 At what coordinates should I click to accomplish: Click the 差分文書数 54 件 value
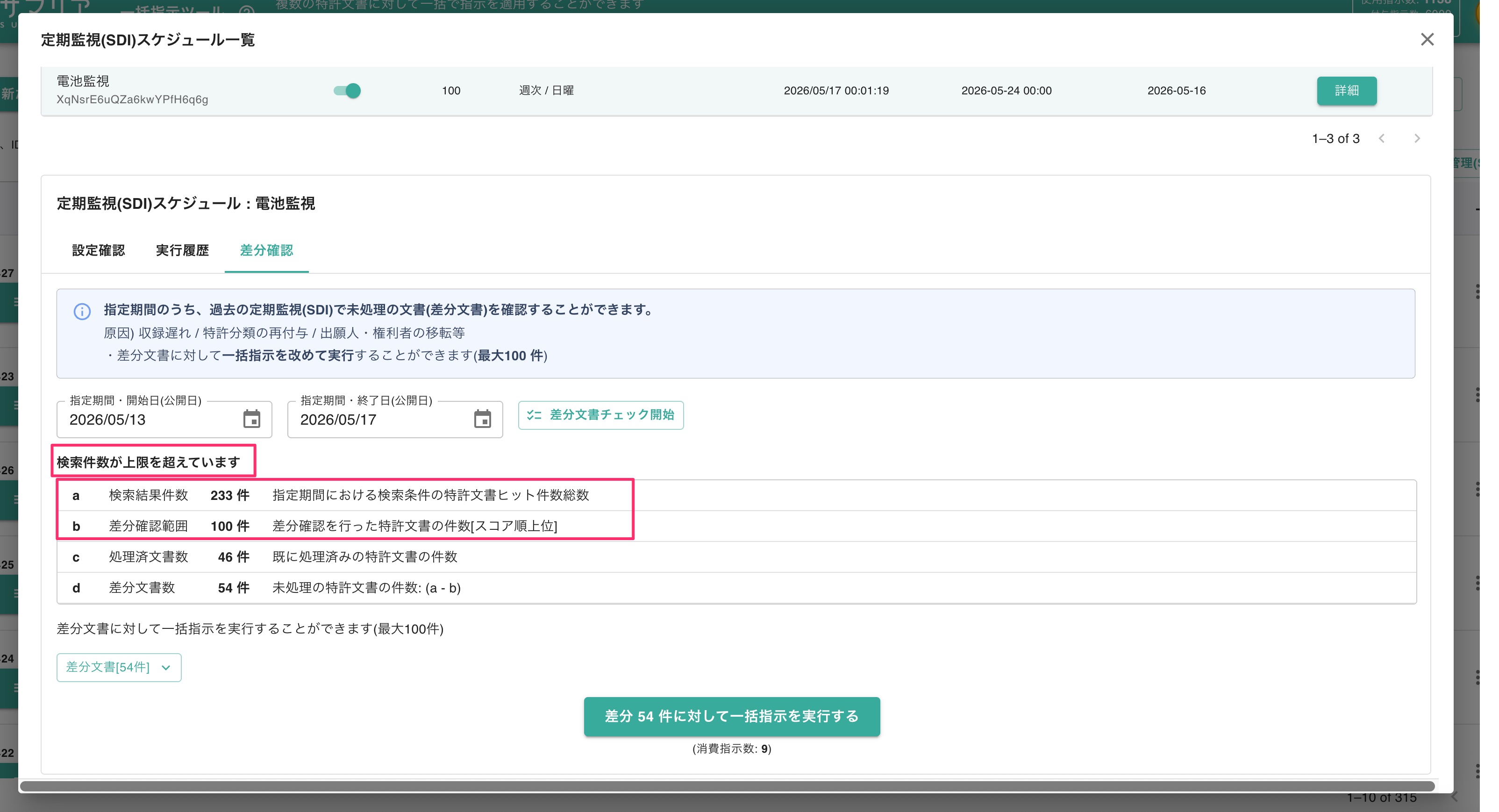tap(233, 588)
